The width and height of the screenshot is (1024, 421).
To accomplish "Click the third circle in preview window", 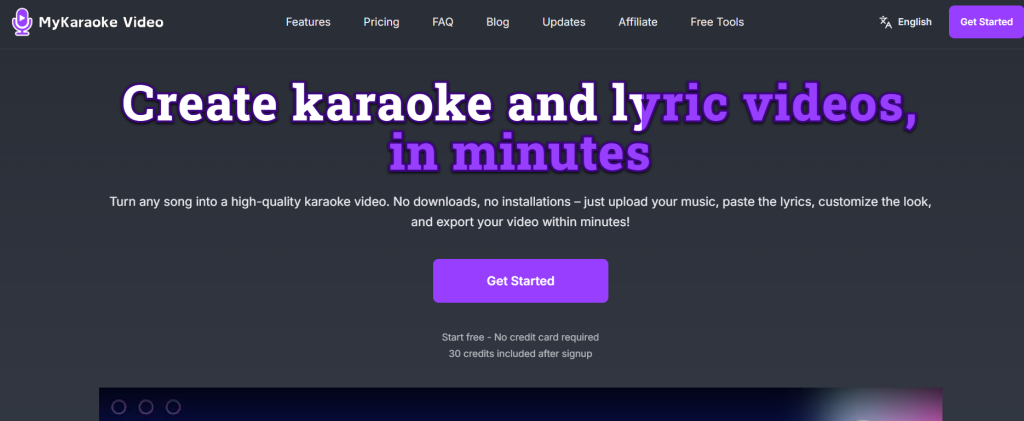I will click(x=173, y=407).
